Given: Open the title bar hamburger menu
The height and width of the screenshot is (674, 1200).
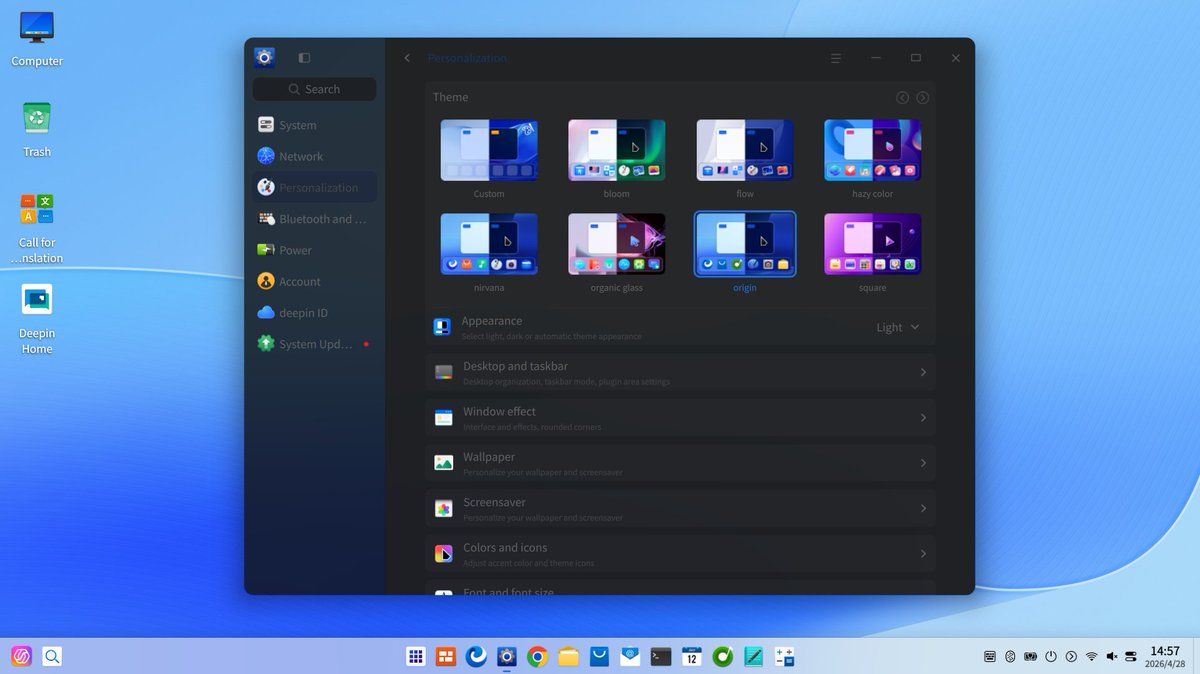Looking at the screenshot, I should (836, 58).
